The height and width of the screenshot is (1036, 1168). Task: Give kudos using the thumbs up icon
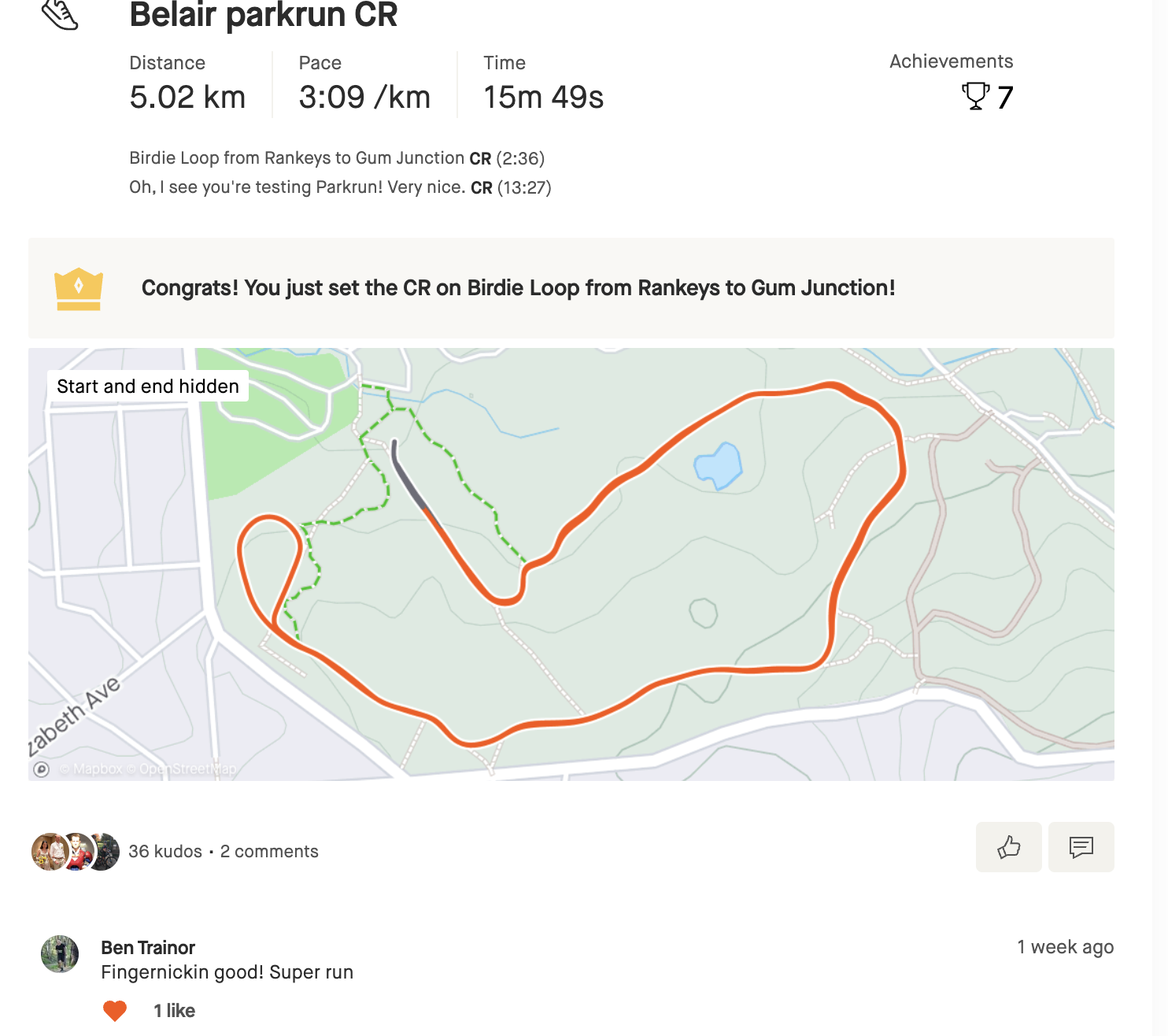point(1008,848)
